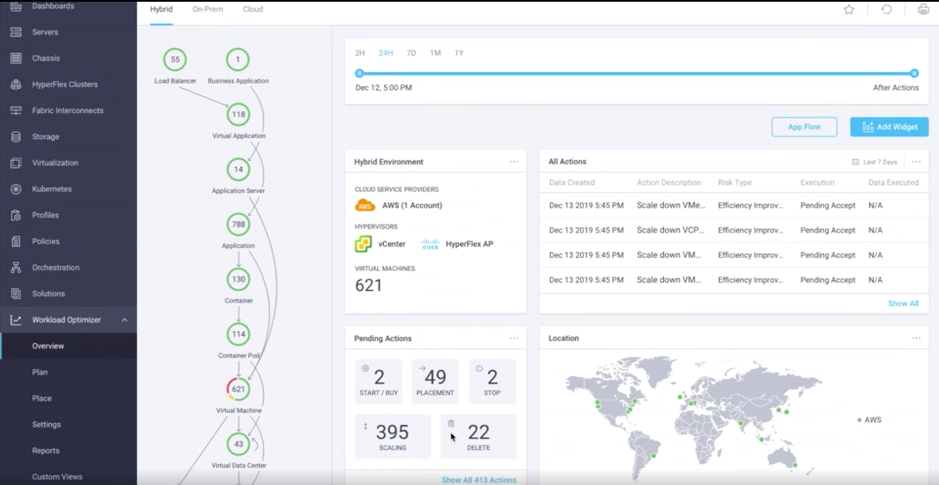This screenshot has width=939, height=485.
Task: Select the 1M time range
Action: pos(435,53)
